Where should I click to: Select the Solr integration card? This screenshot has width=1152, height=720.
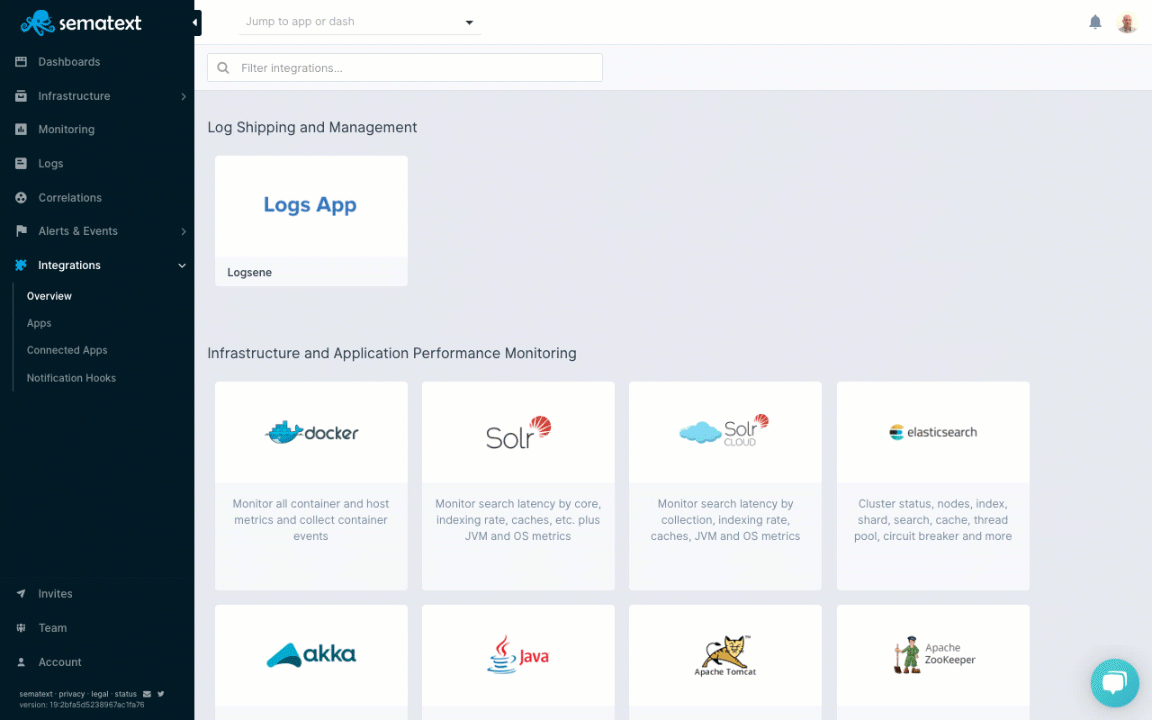518,486
